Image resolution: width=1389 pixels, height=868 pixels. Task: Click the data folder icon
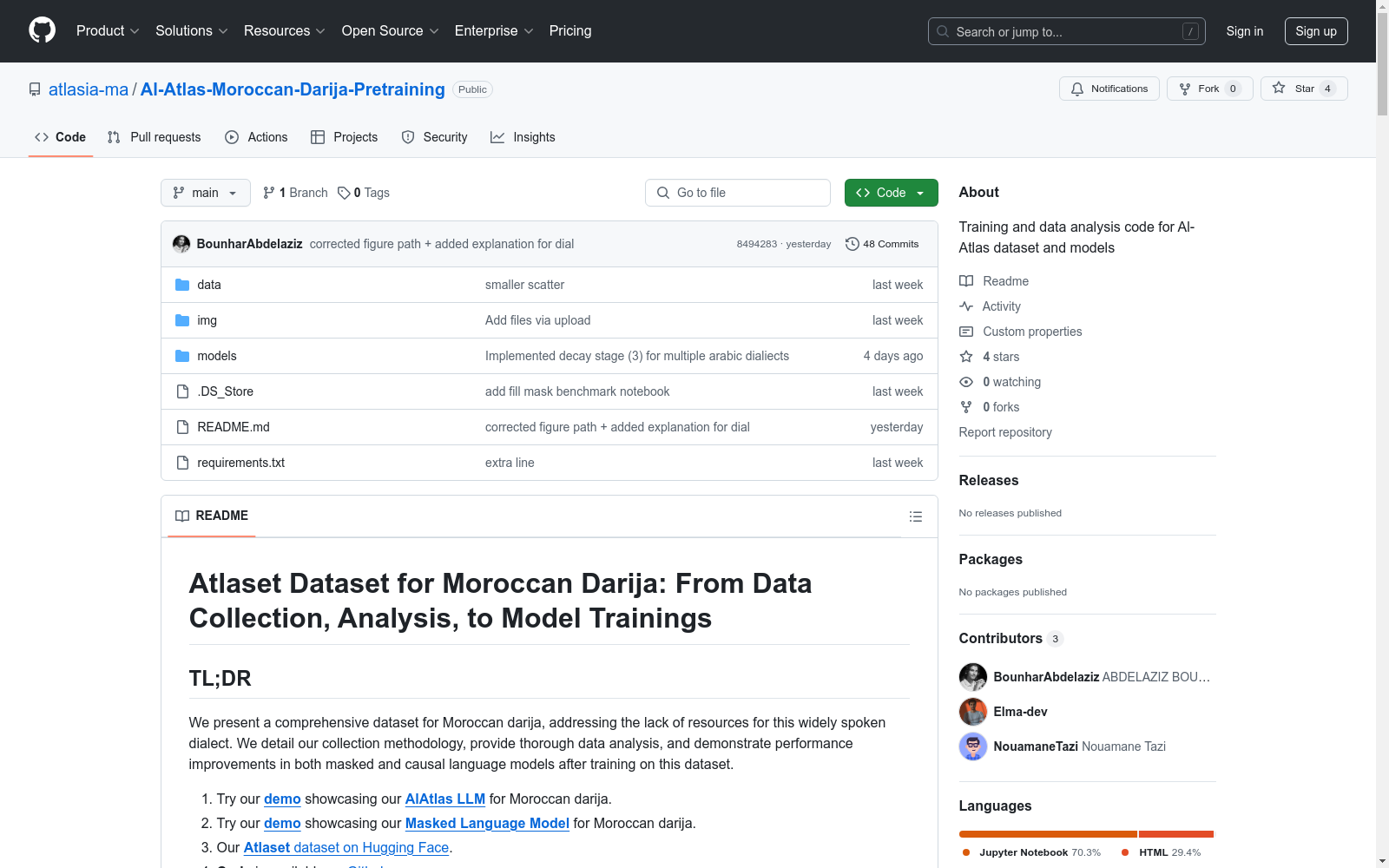click(x=182, y=285)
